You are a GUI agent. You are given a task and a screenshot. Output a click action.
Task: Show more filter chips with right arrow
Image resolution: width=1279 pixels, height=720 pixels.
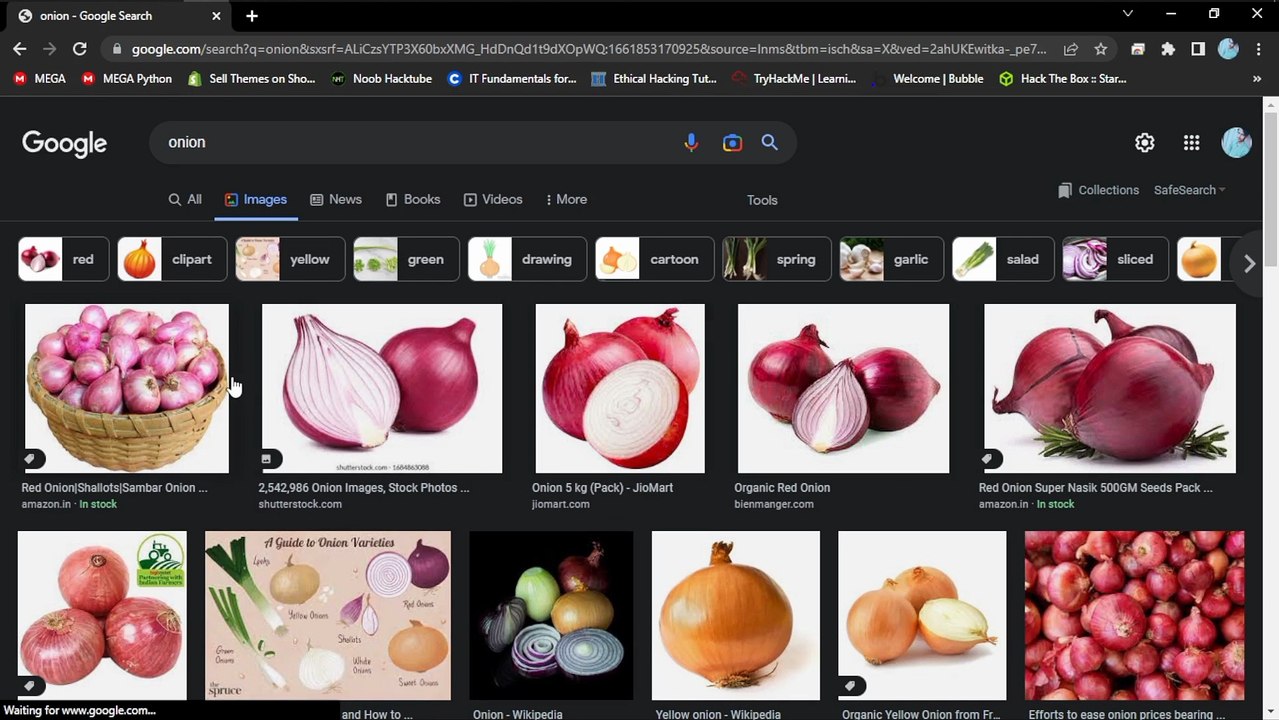(x=1249, y=264)
